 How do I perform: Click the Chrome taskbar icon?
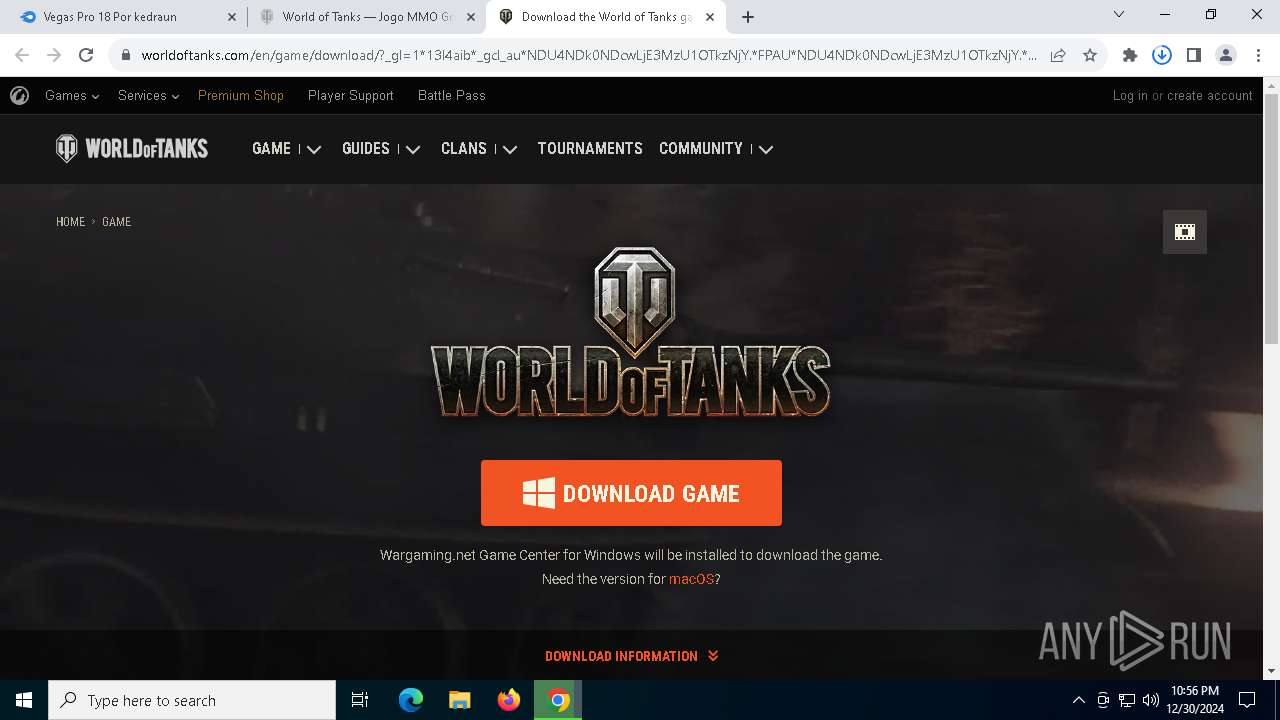tap(558, 700)
